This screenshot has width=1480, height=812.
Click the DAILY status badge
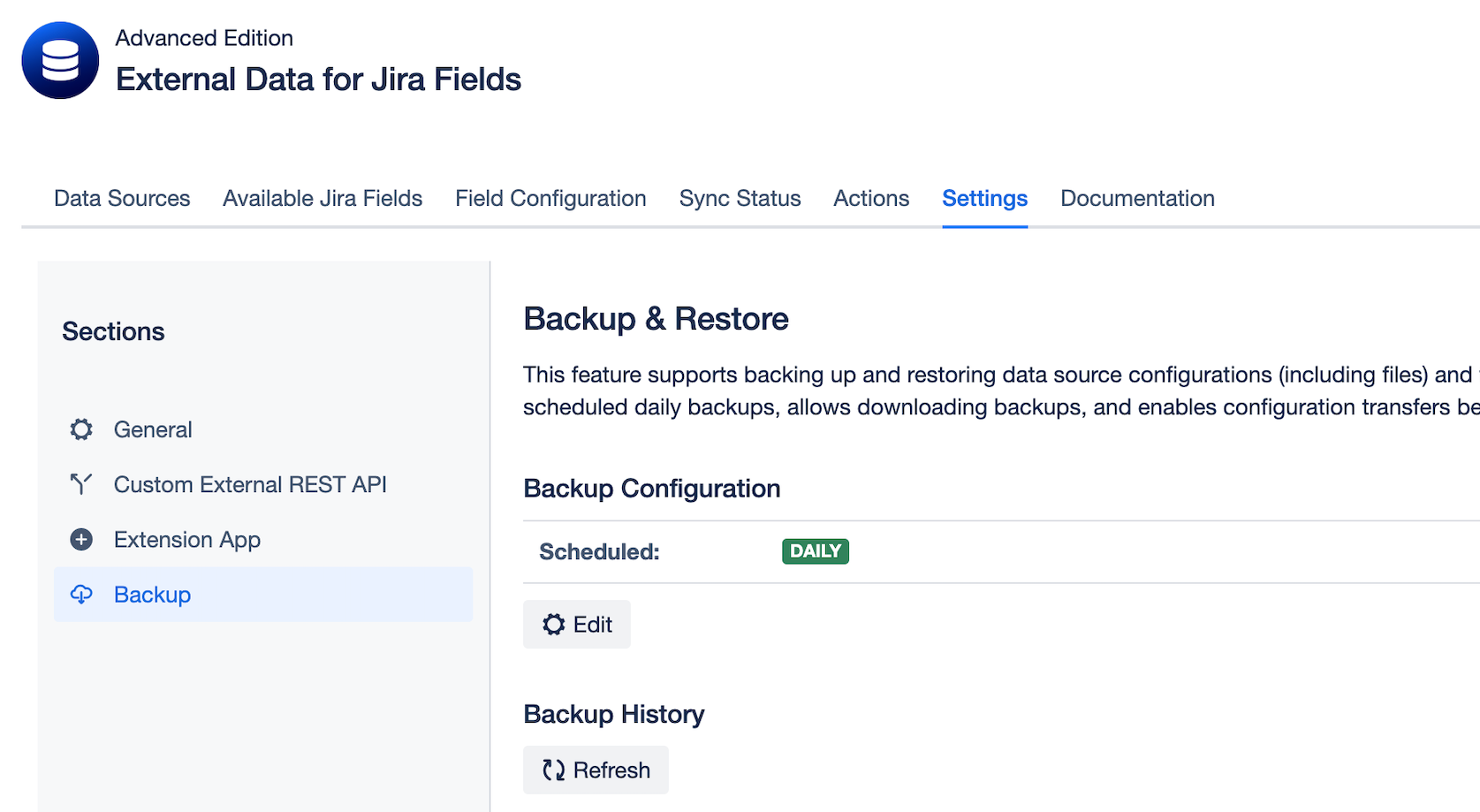coord(815,550)
